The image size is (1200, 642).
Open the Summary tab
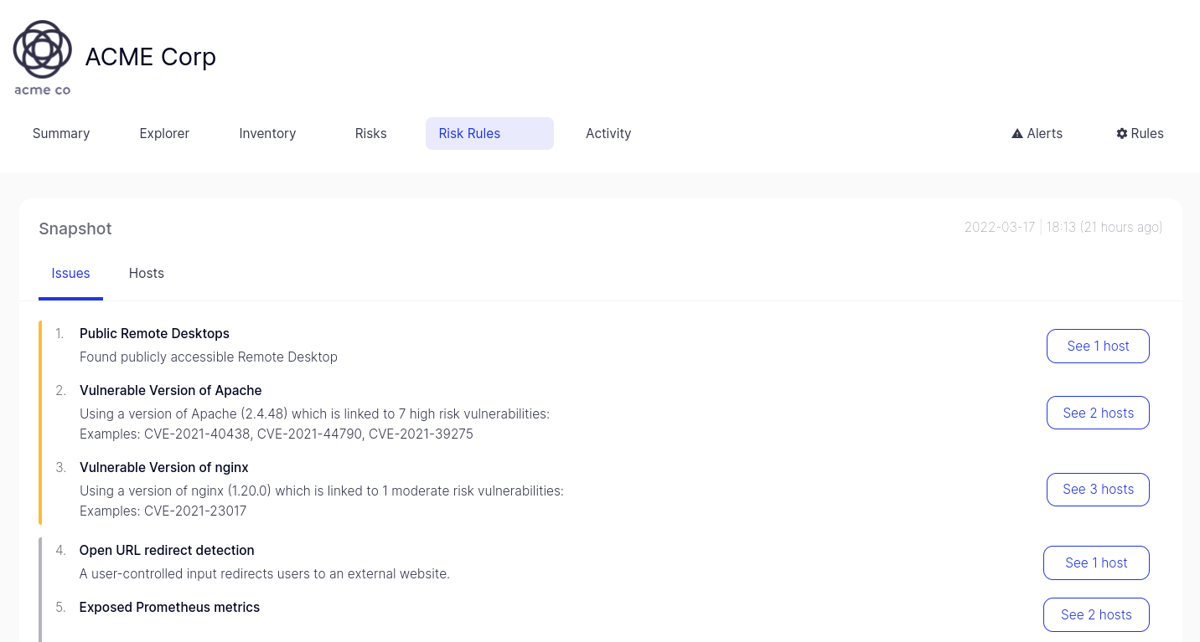61,133
